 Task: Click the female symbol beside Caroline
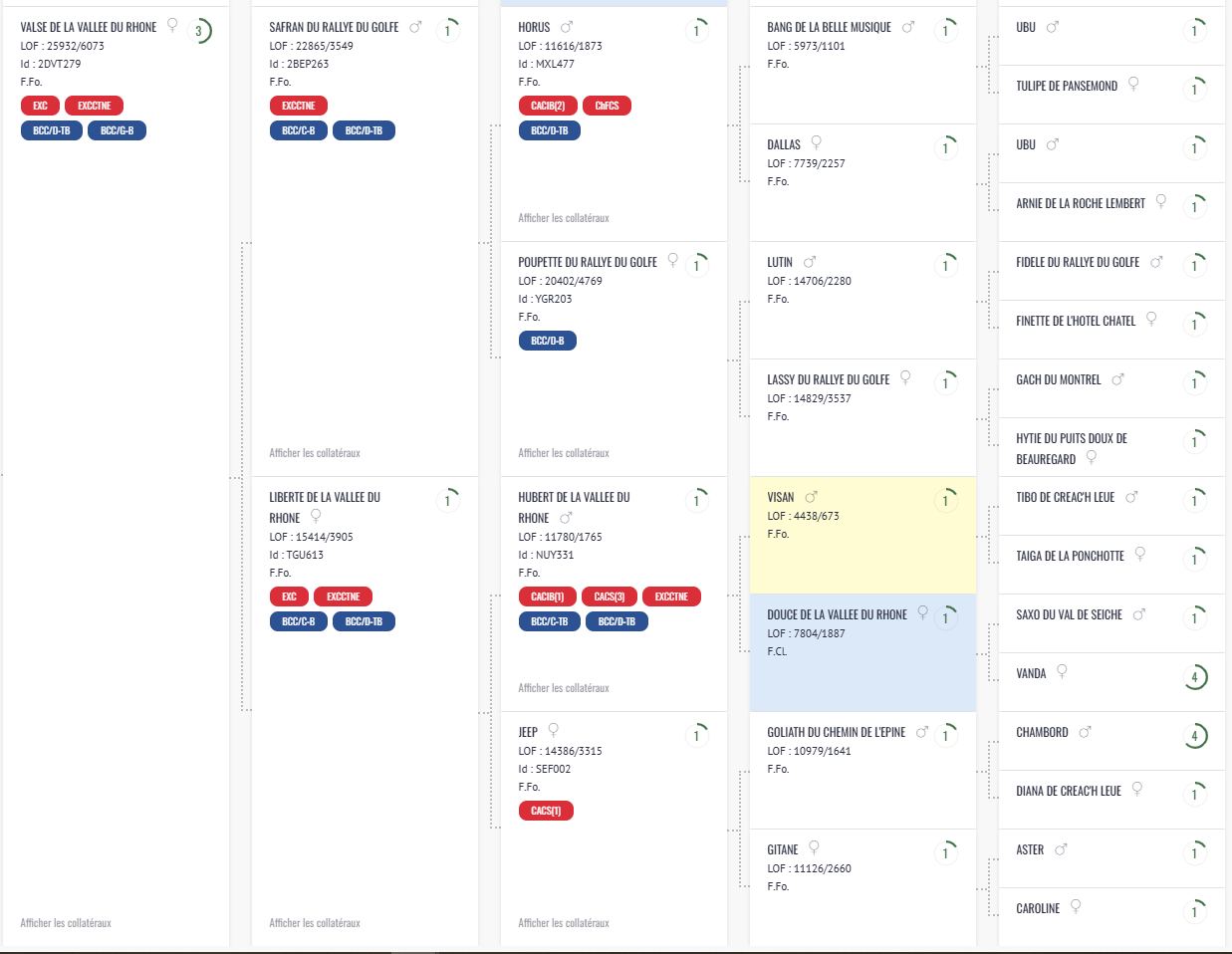pos(1076,906)
